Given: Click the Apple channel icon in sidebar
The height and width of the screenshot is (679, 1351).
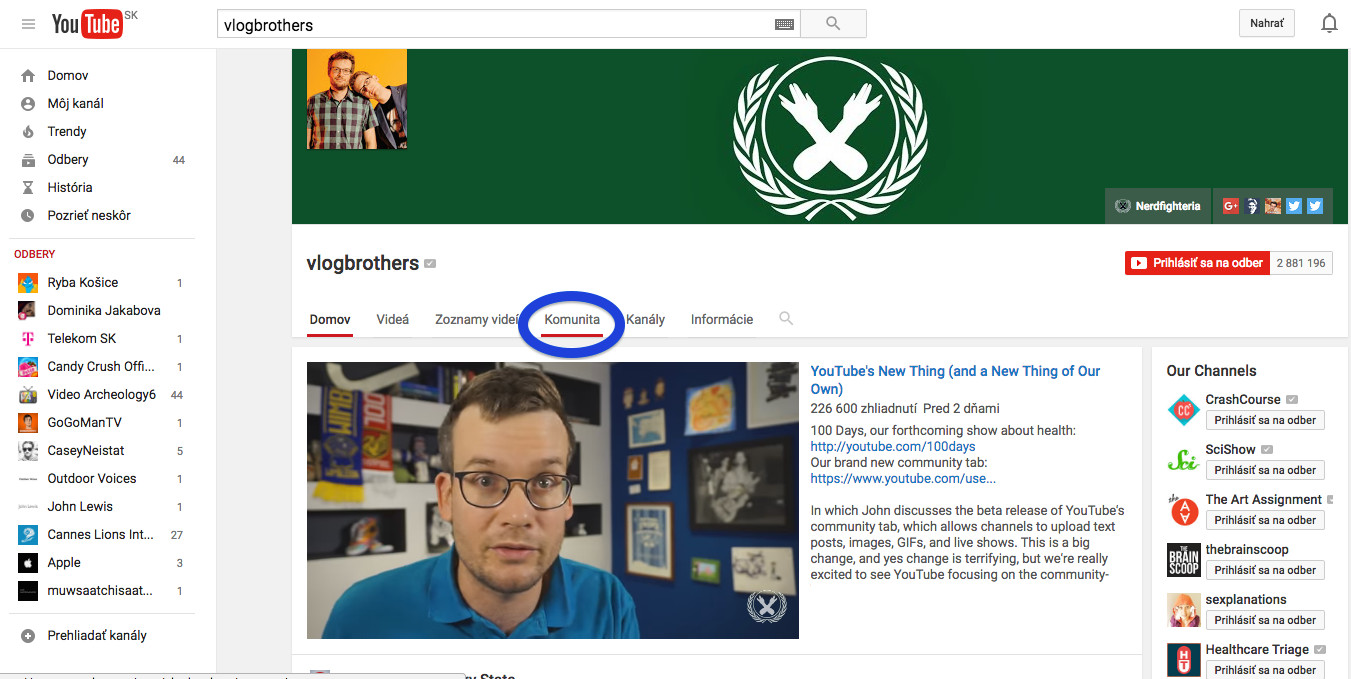Looking at the screenshot, I should click(x=28, y=562).
